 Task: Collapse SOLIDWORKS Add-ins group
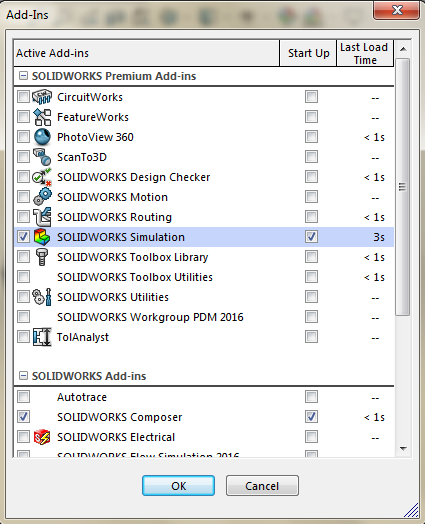[x=23, y=376]
